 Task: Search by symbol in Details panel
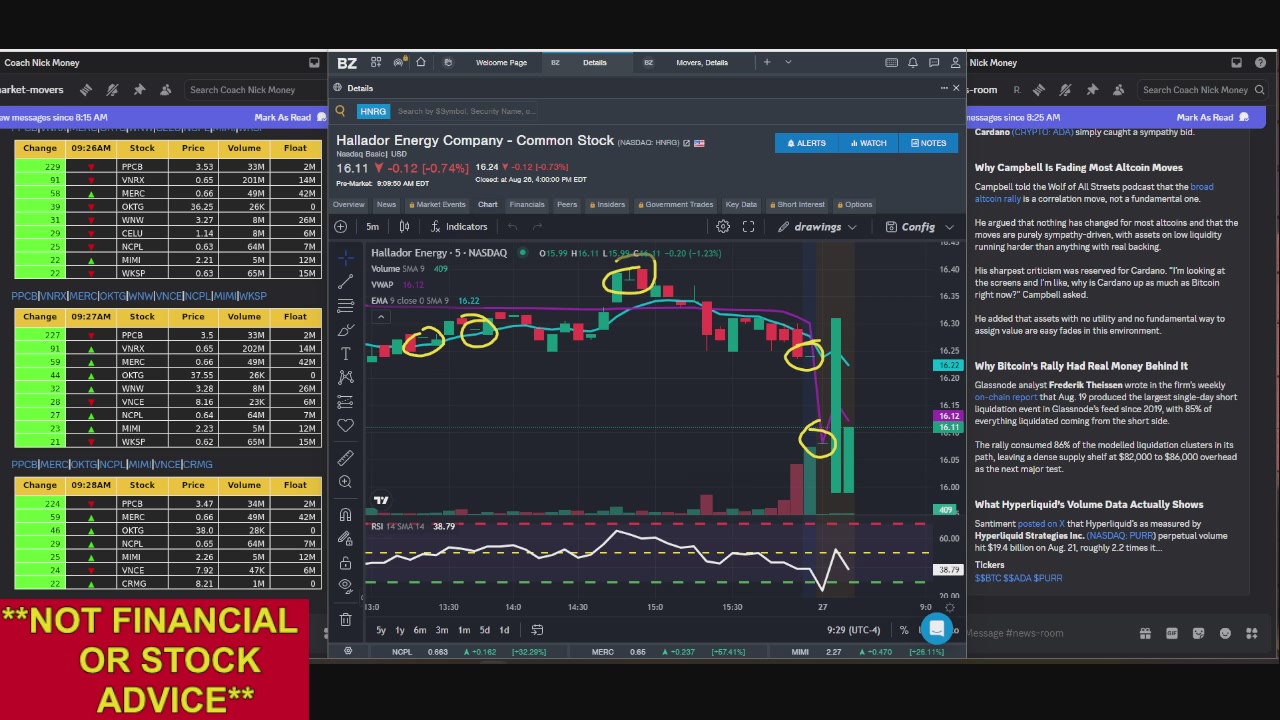pyautogui.click(x=465, y=111)
